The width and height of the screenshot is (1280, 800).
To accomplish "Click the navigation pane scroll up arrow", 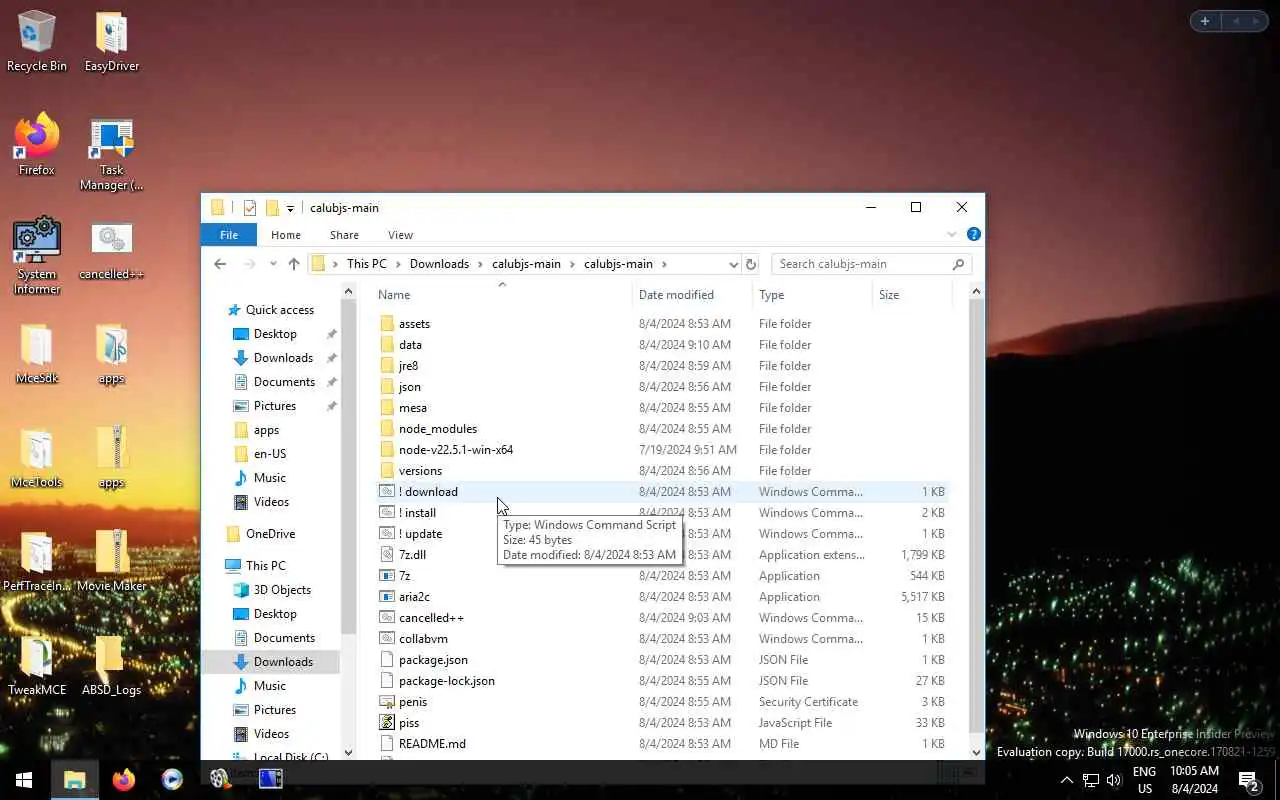I will pos(348,291).
